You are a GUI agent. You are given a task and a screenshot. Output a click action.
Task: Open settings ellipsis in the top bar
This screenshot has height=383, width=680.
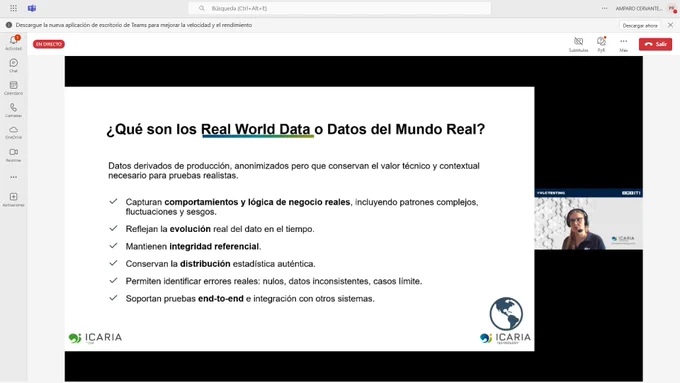[x=604, y=8]
